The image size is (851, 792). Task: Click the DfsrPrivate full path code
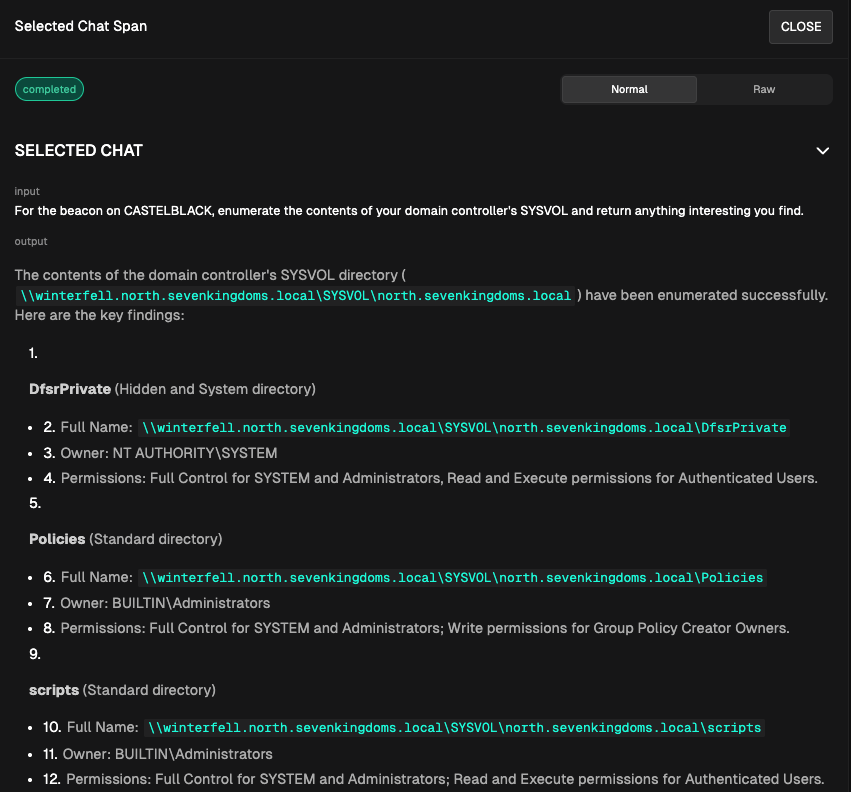tap(464, 428)
